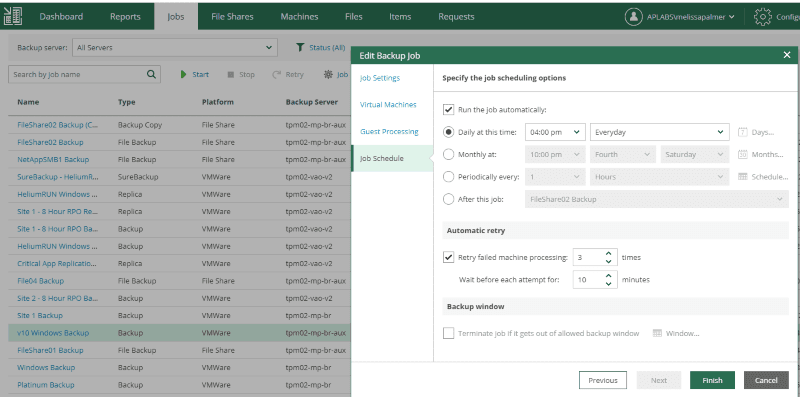The width and height of the screenshot is (800, 397).
Task: Open the Schedule... link
Action: tap(770, 177)
